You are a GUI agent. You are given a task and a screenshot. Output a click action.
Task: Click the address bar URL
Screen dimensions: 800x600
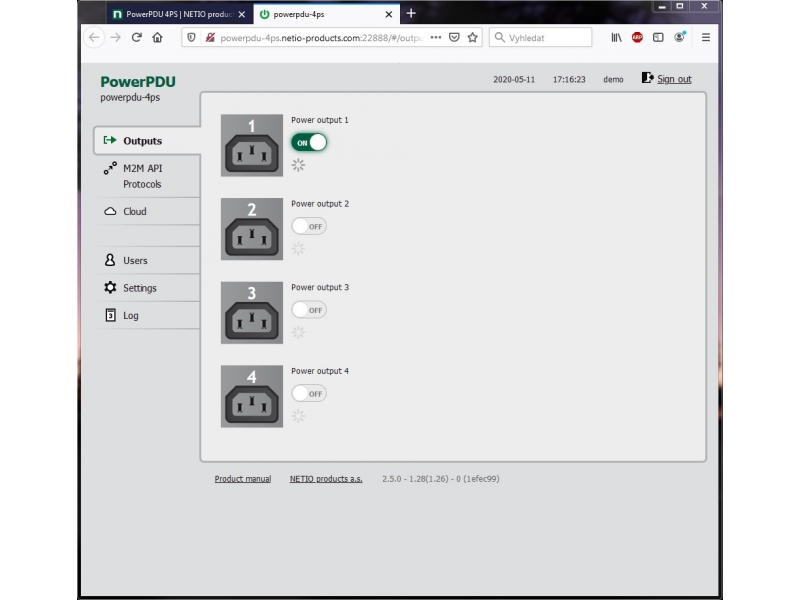click(x=322, y=38)
